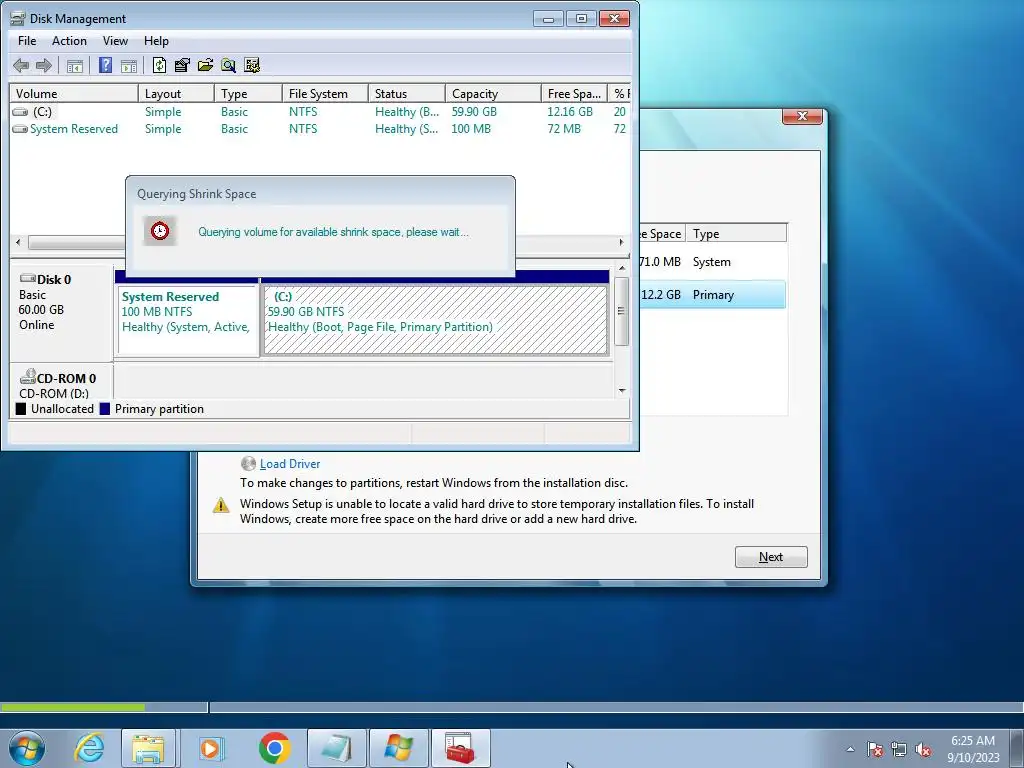This screenshot has height=768, width=1024.
Task: Open the network tray icon
Action: [899, 749]
